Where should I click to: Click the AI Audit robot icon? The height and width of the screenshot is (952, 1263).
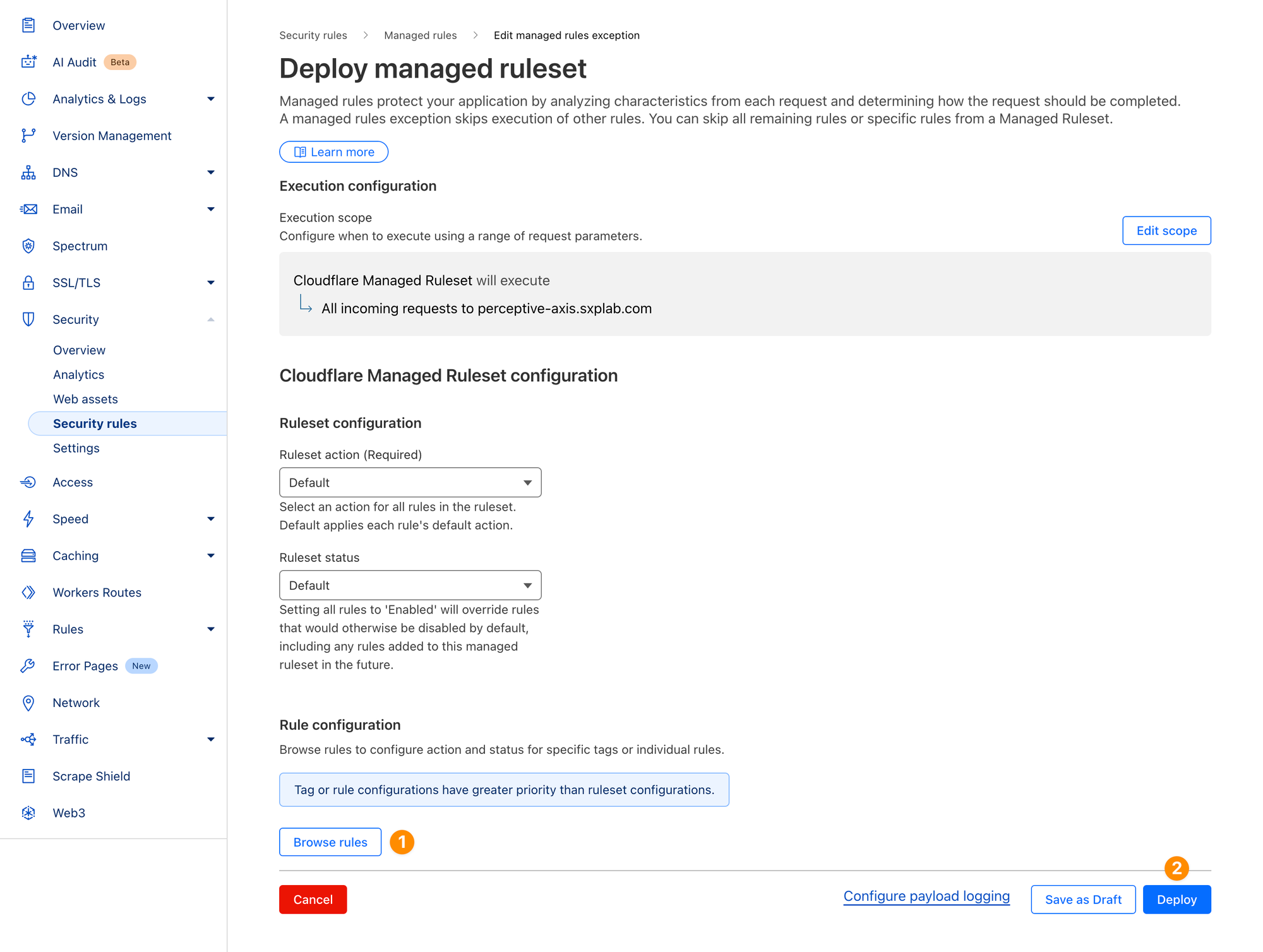(x=28, y=62)
